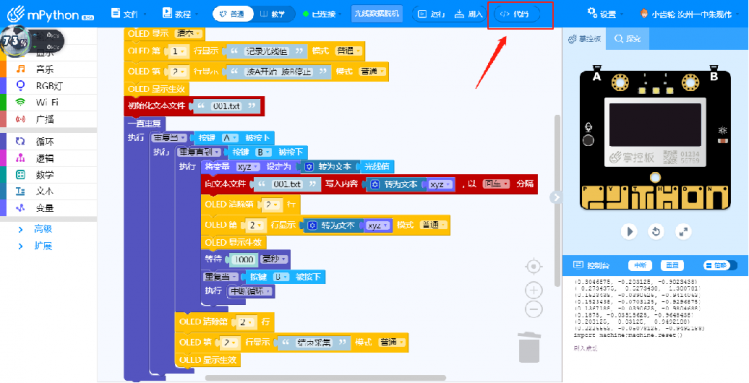Screen dimensions: 749x383
Task: Click the console reset button beside 中断
Action: [672, 265]
